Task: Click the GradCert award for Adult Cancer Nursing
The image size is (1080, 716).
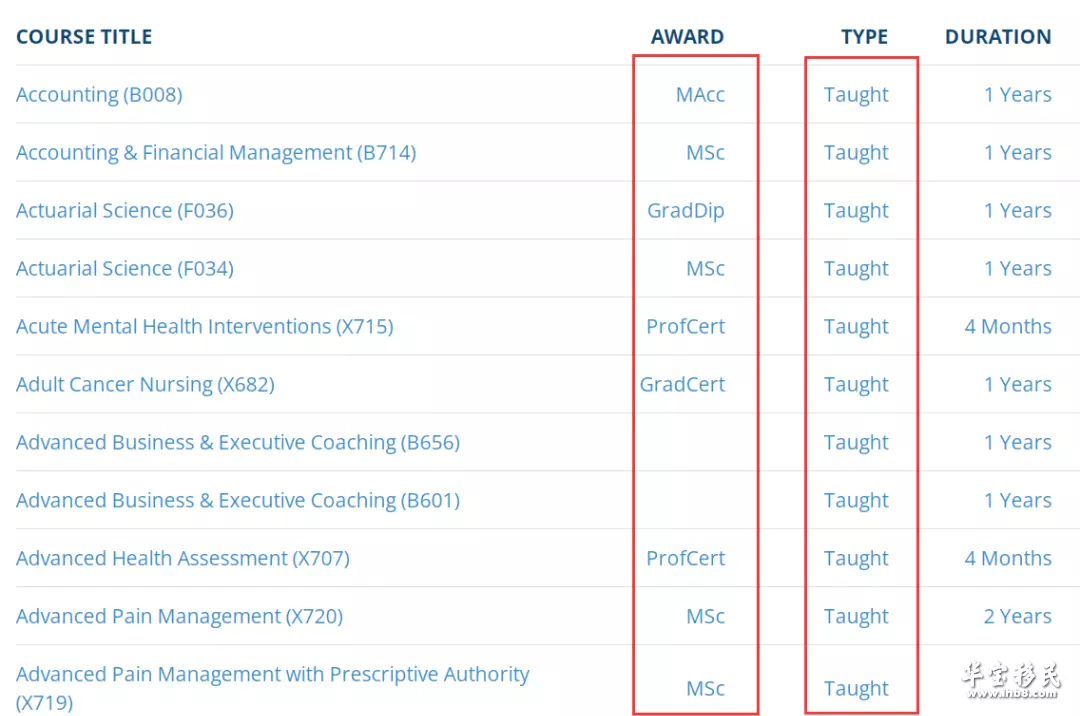Action: [682, 384]
